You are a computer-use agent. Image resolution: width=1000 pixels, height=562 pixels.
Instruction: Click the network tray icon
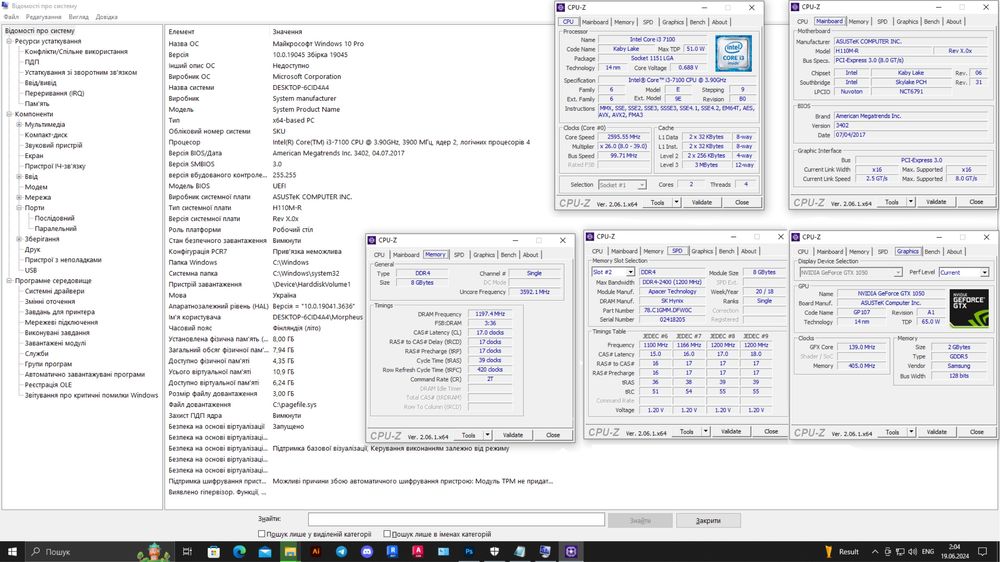900,552
